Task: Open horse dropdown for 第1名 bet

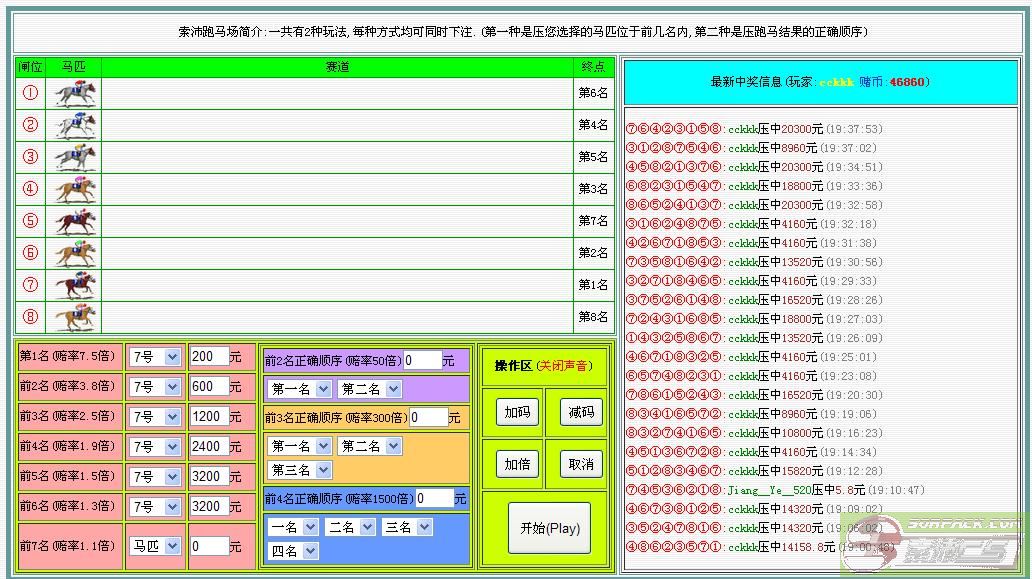Action: click(154, 357)
